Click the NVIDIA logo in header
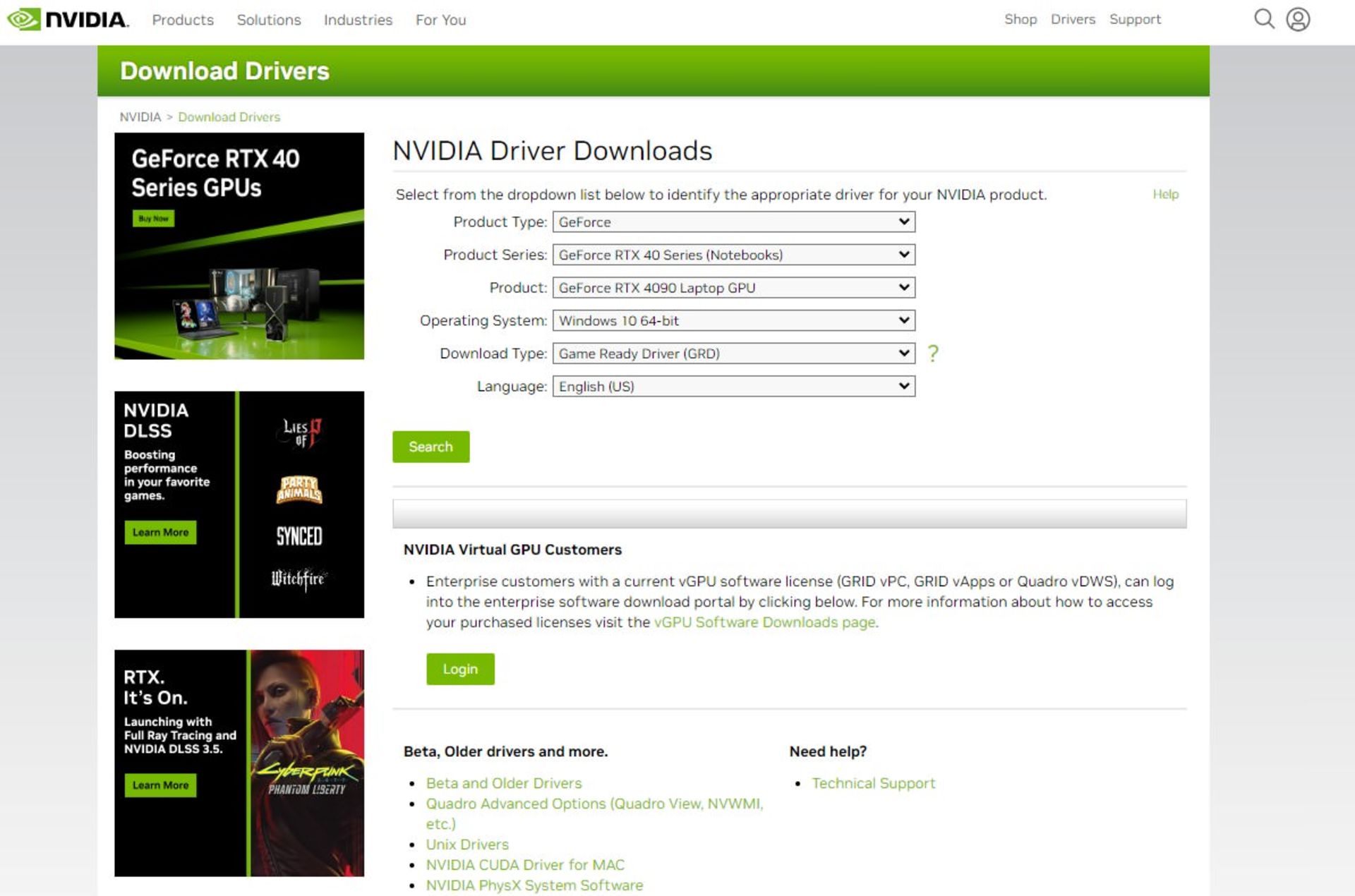 point(68,19)
